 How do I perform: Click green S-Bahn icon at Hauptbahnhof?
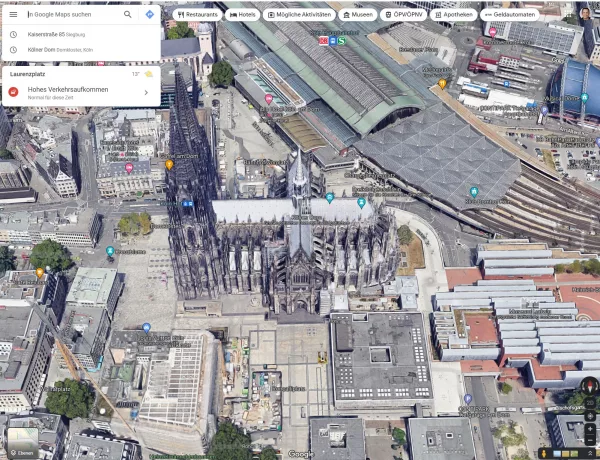pyautogui.click(x=341, y=41)
